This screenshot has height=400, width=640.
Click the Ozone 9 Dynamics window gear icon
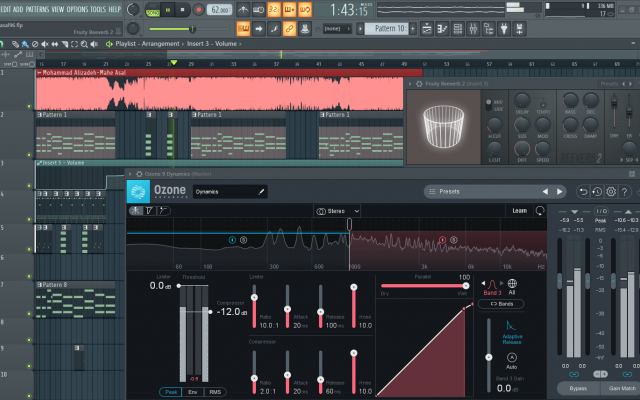click(x=139, y=174)
